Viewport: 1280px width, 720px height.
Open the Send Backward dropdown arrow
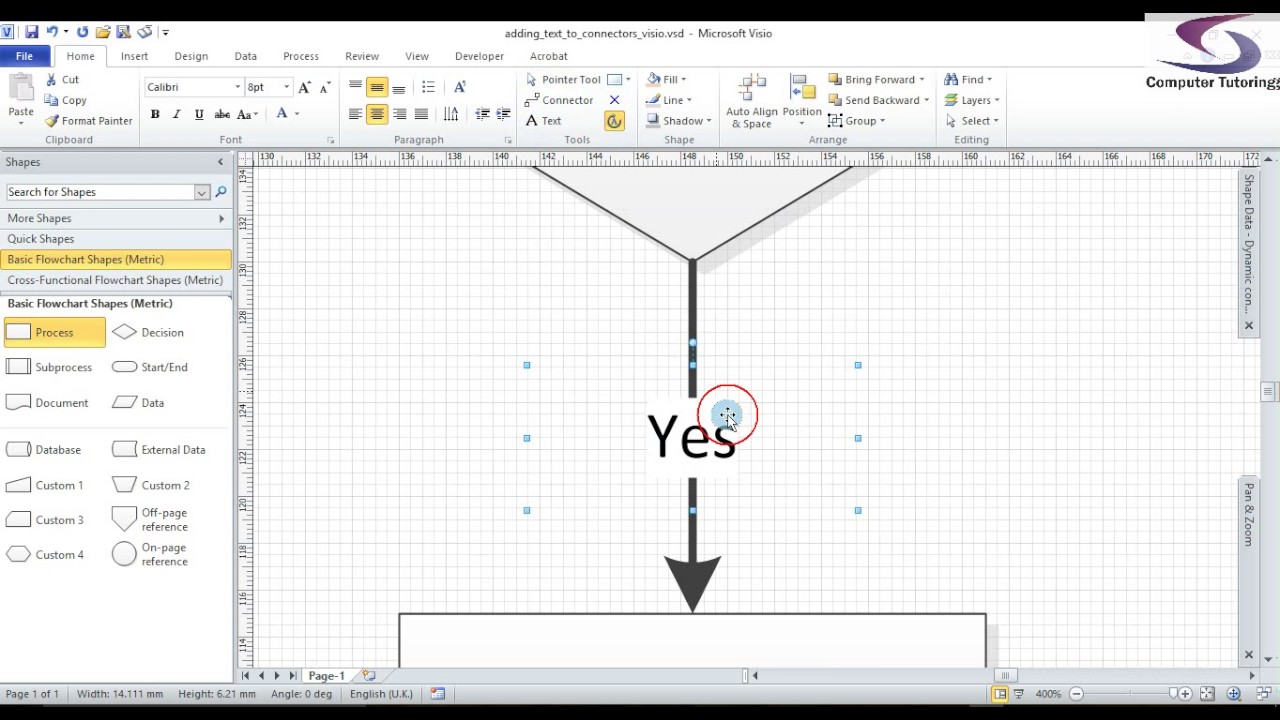pyautogui.click(x=926, y=100)
